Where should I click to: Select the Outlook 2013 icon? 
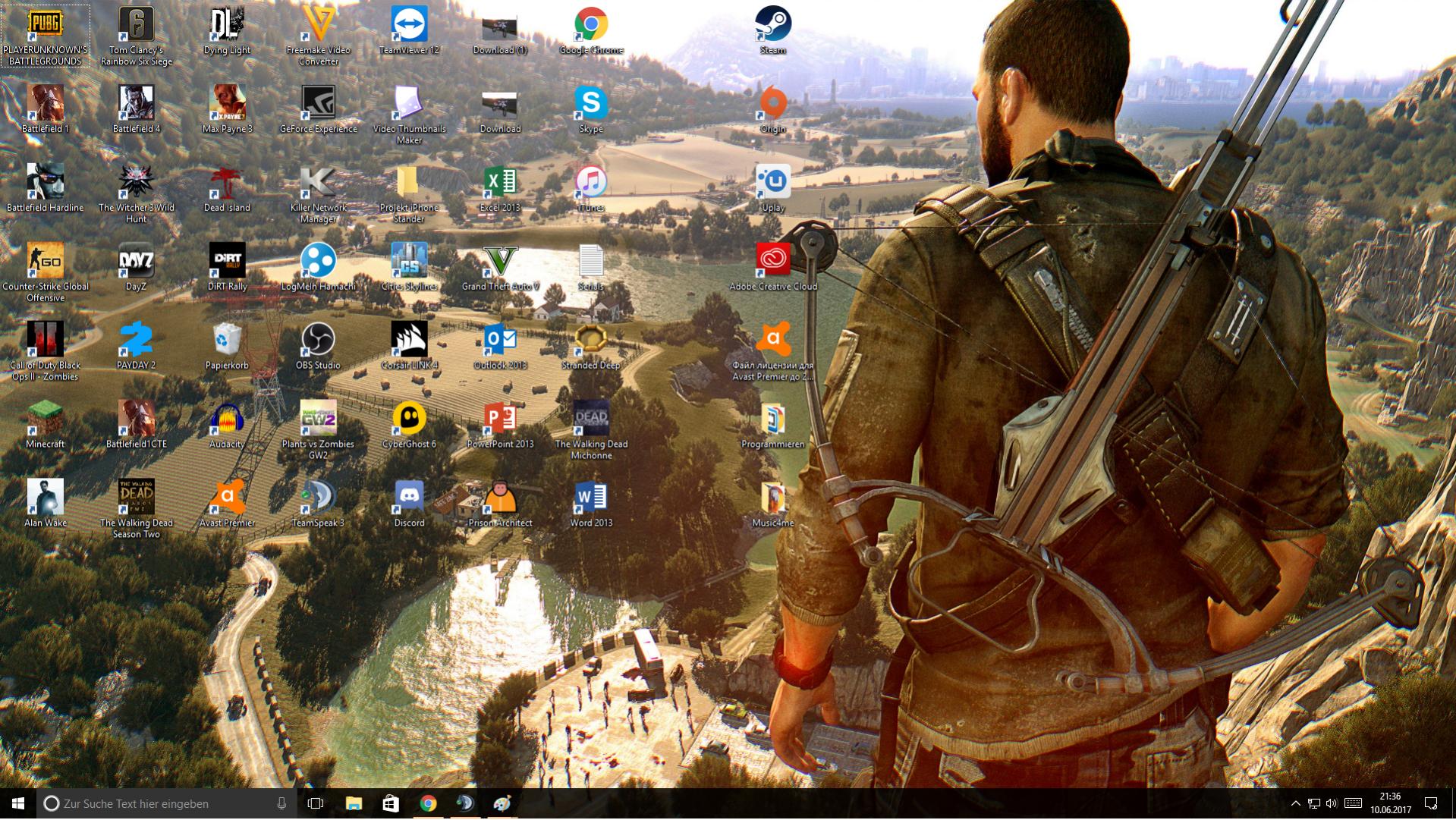pos(500,346)
